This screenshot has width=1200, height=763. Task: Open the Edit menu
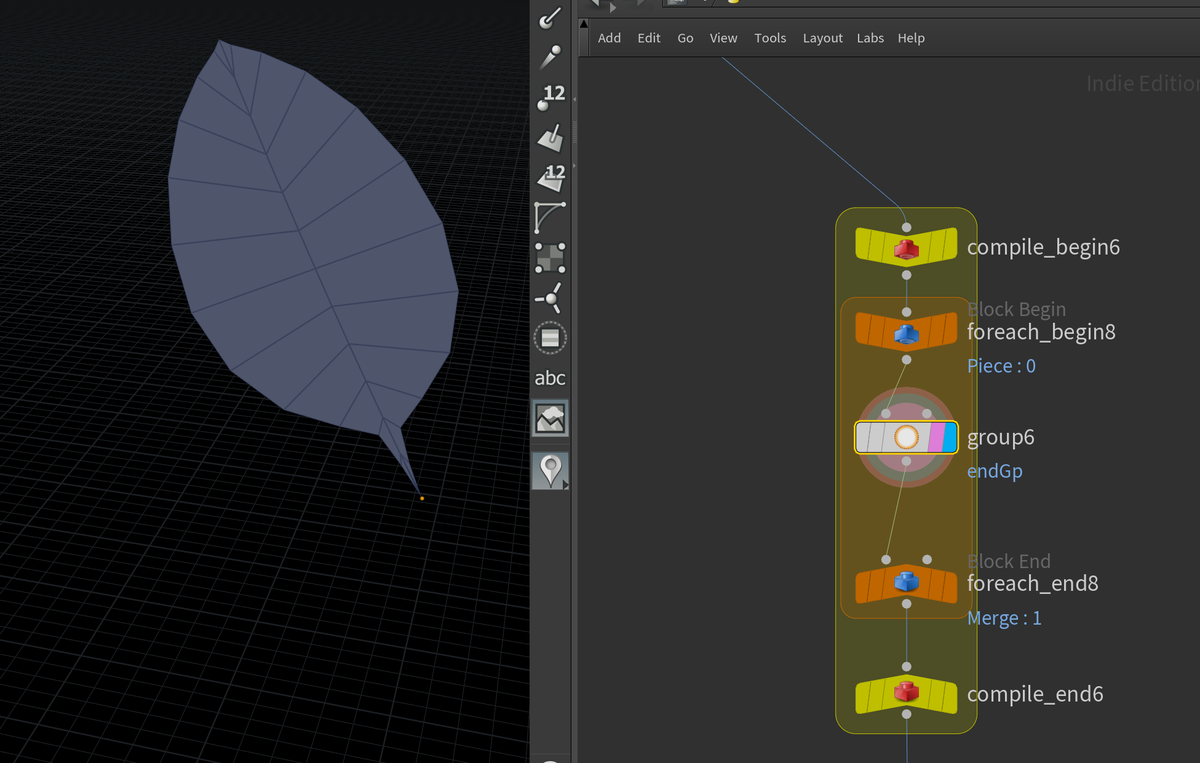649,38
